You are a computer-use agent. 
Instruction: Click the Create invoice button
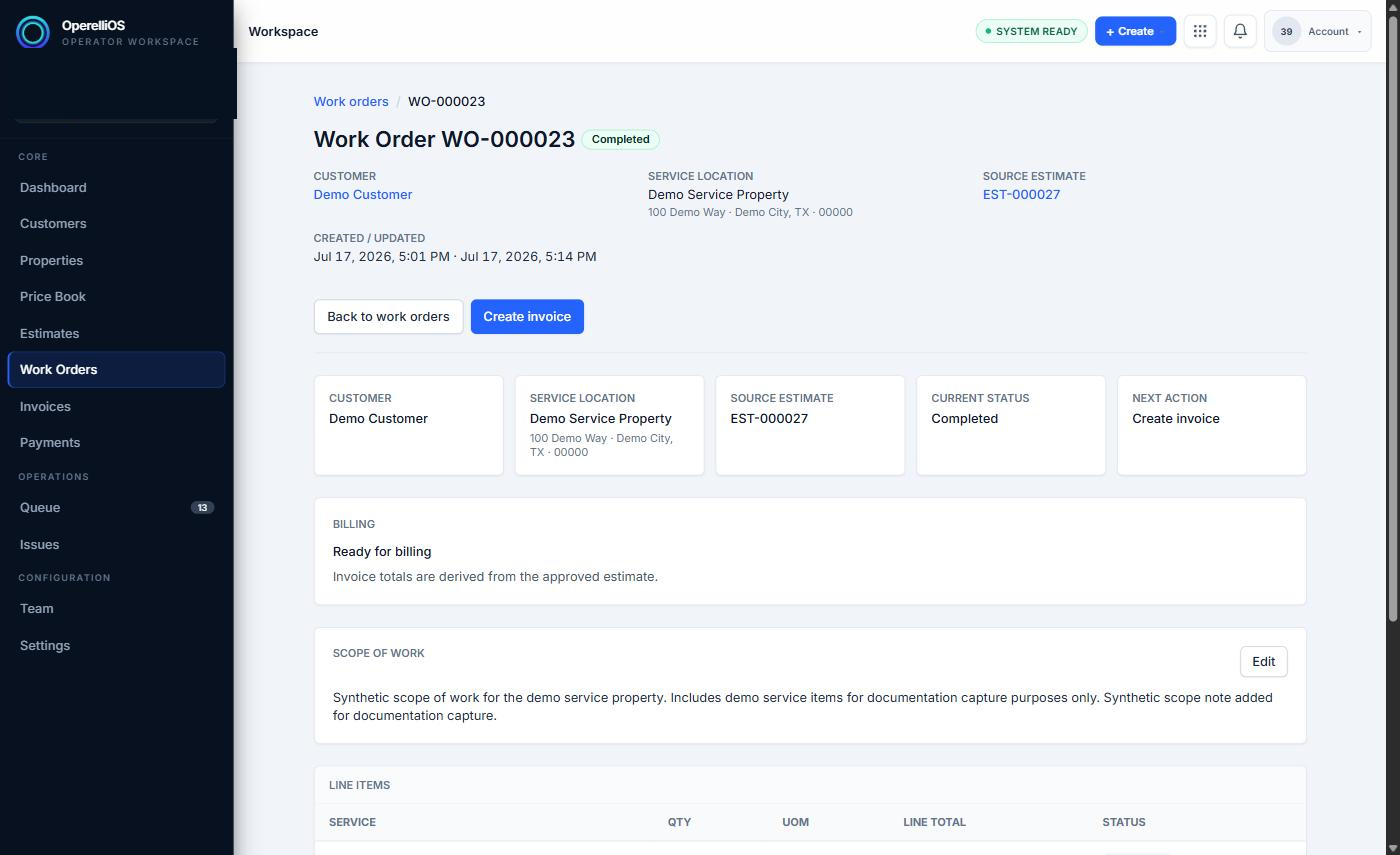click(x=527, y=316)
